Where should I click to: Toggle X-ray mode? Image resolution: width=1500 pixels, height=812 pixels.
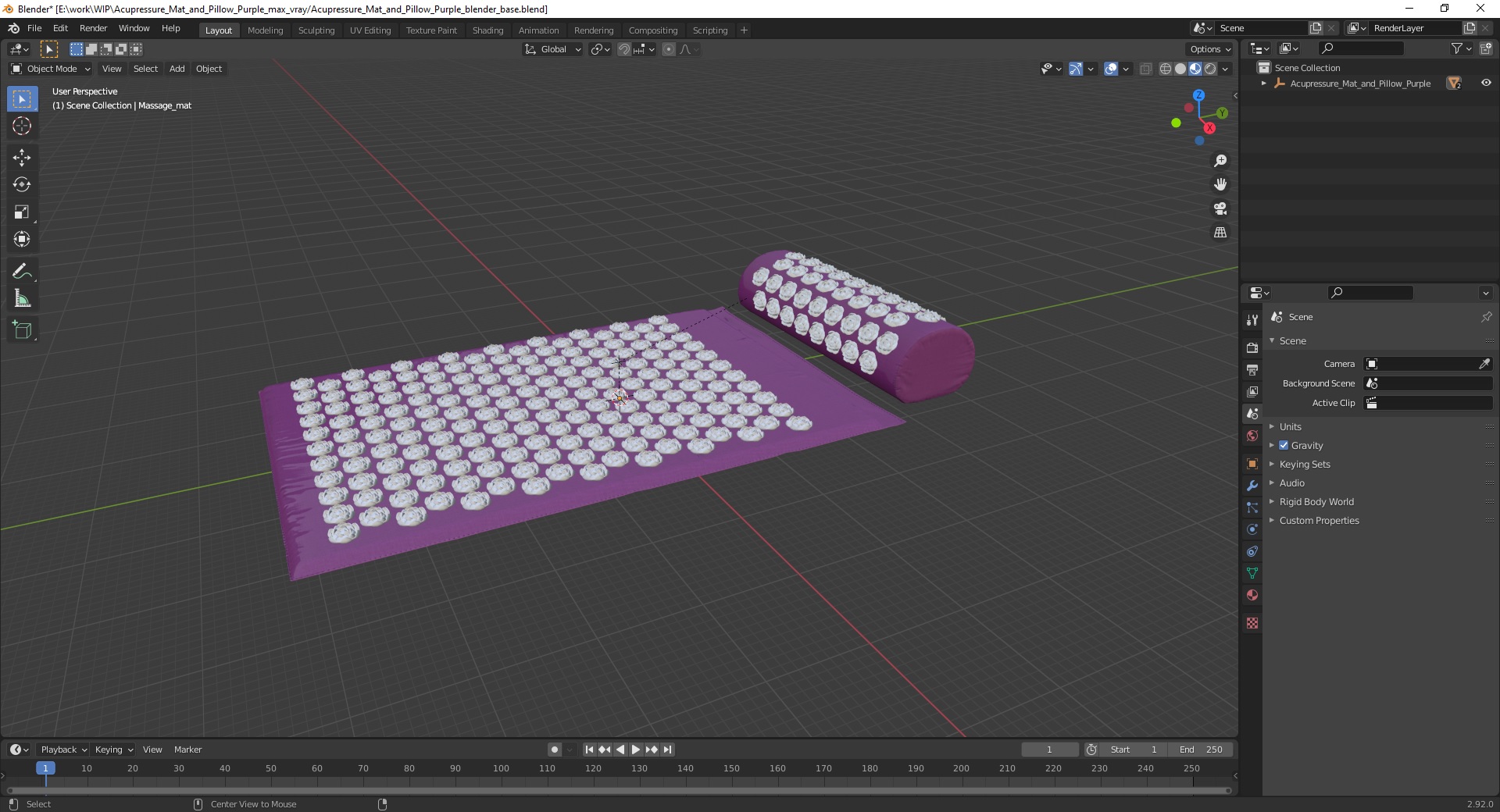pyautogui.click(x=1145, y=69)
